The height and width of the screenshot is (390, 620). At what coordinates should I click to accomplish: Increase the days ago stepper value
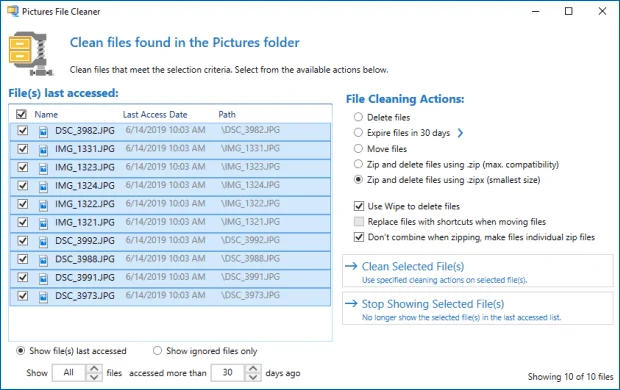[253, 368]
